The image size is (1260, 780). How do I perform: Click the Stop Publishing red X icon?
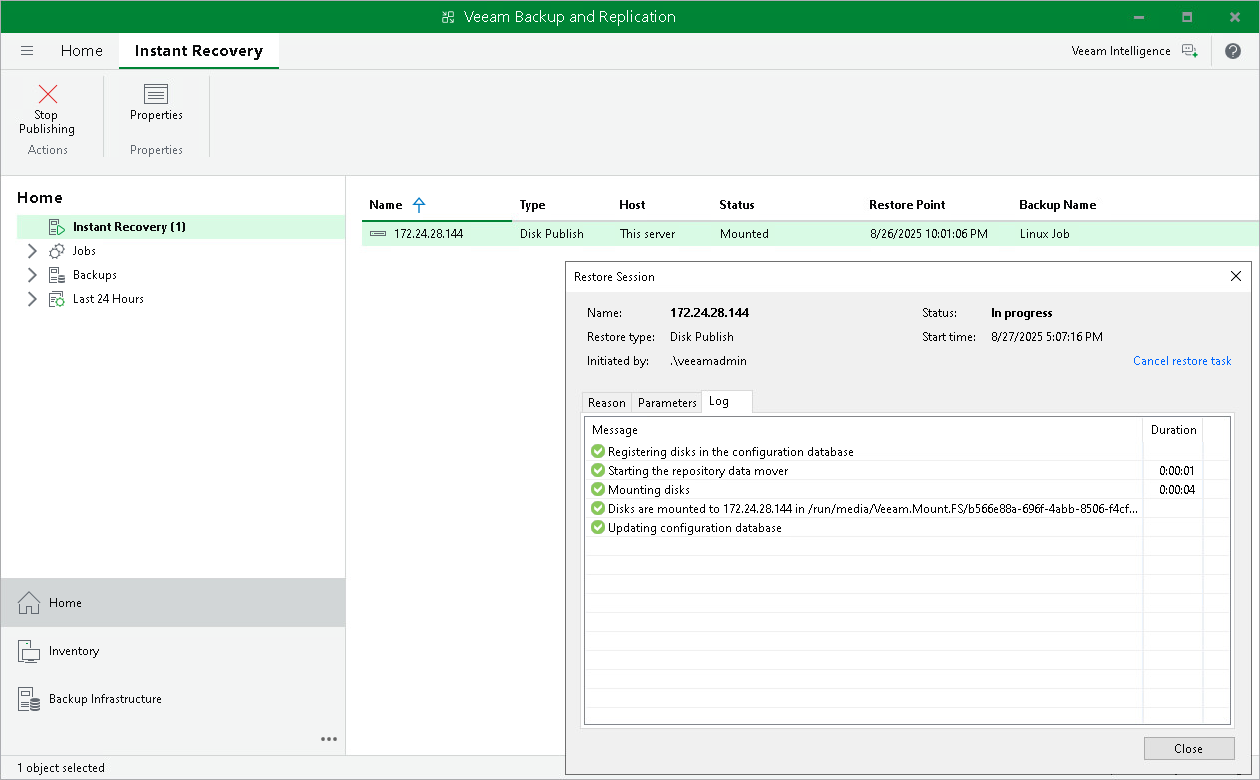[x=47, y=94]
